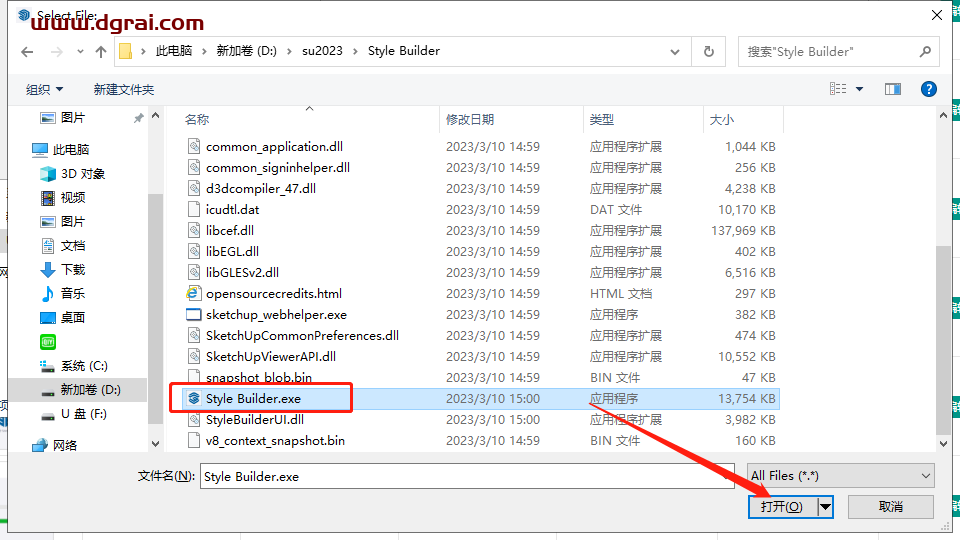Click the 137,969 KB size cell
The width and height of the screenshot is (960, 540).
[743, 231]
